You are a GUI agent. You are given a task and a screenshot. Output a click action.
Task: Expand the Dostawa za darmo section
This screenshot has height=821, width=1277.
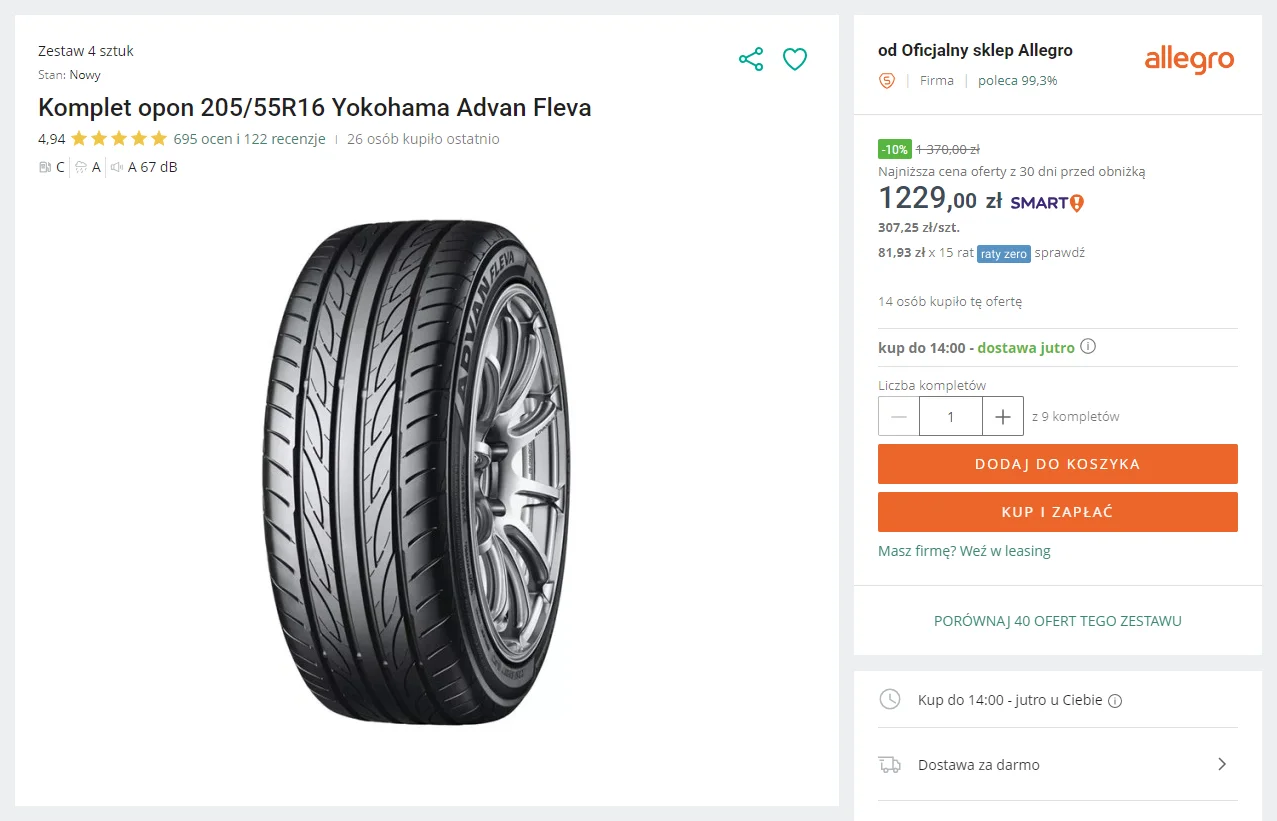click(x=1221, y=764)
